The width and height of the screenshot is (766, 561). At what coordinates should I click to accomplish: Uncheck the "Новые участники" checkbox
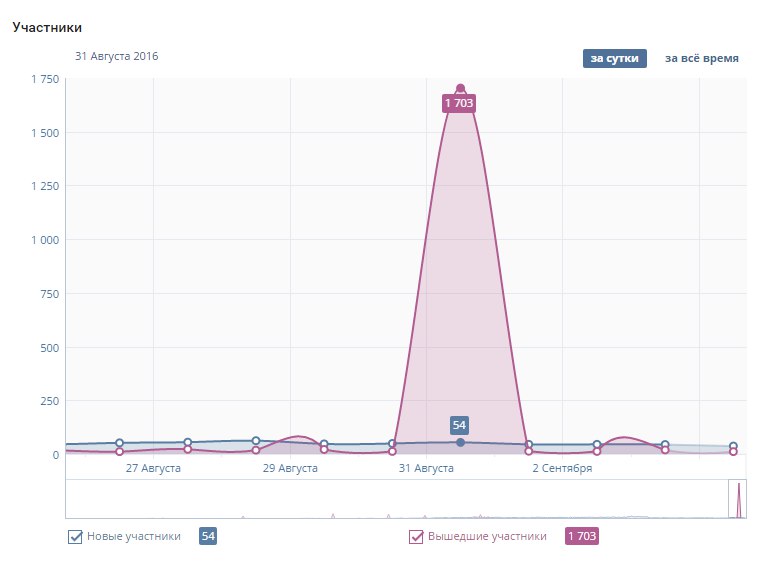[x=75, y=537]
